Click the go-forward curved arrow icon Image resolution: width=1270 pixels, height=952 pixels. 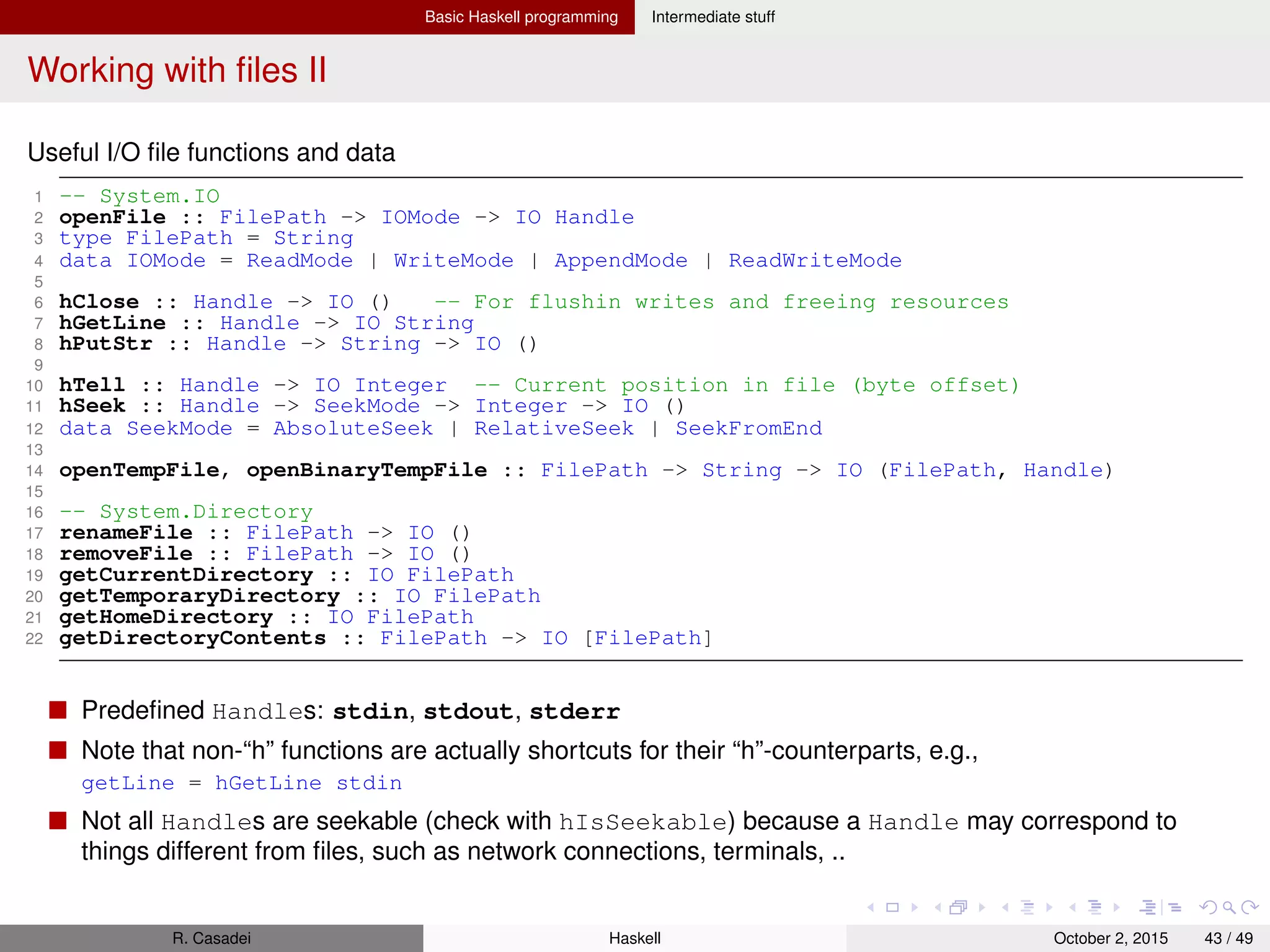pyautogui.click(x=1250, y=907)
